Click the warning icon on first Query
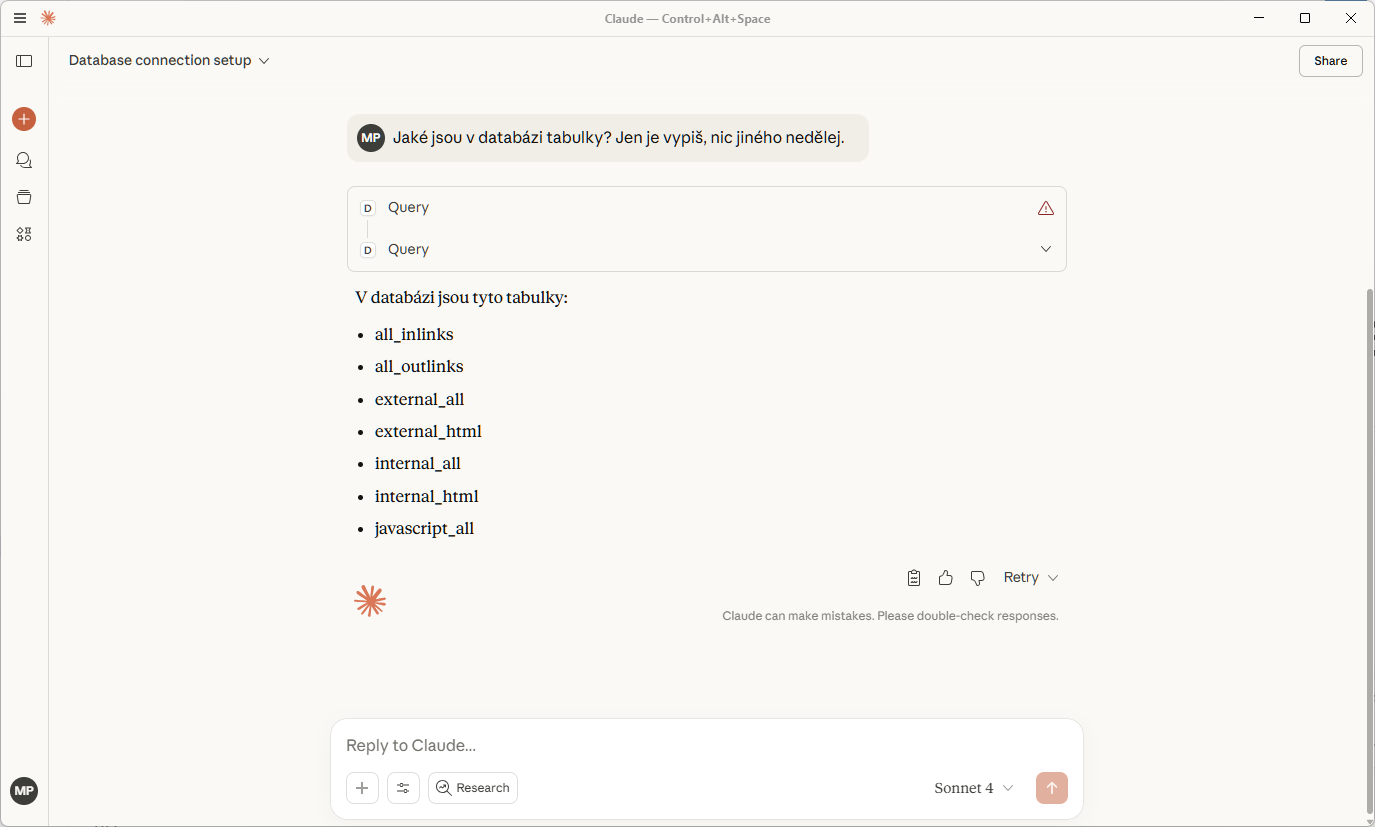Screen dimensions: 1375x827 click(1046, 208)
